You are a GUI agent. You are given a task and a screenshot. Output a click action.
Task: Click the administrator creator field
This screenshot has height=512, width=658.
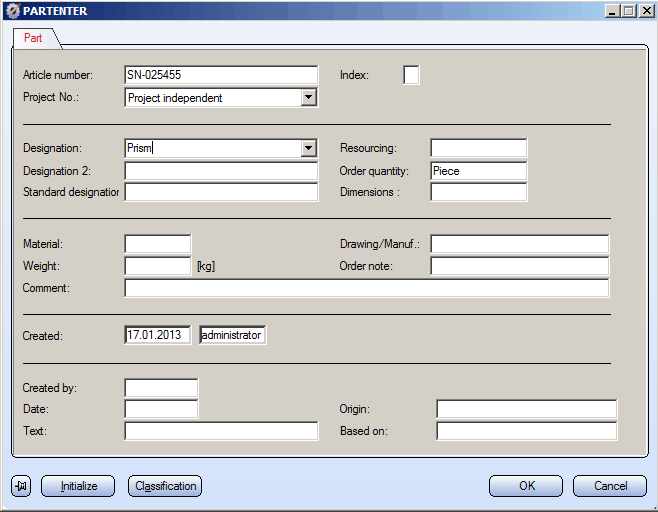tap(232, 335)
